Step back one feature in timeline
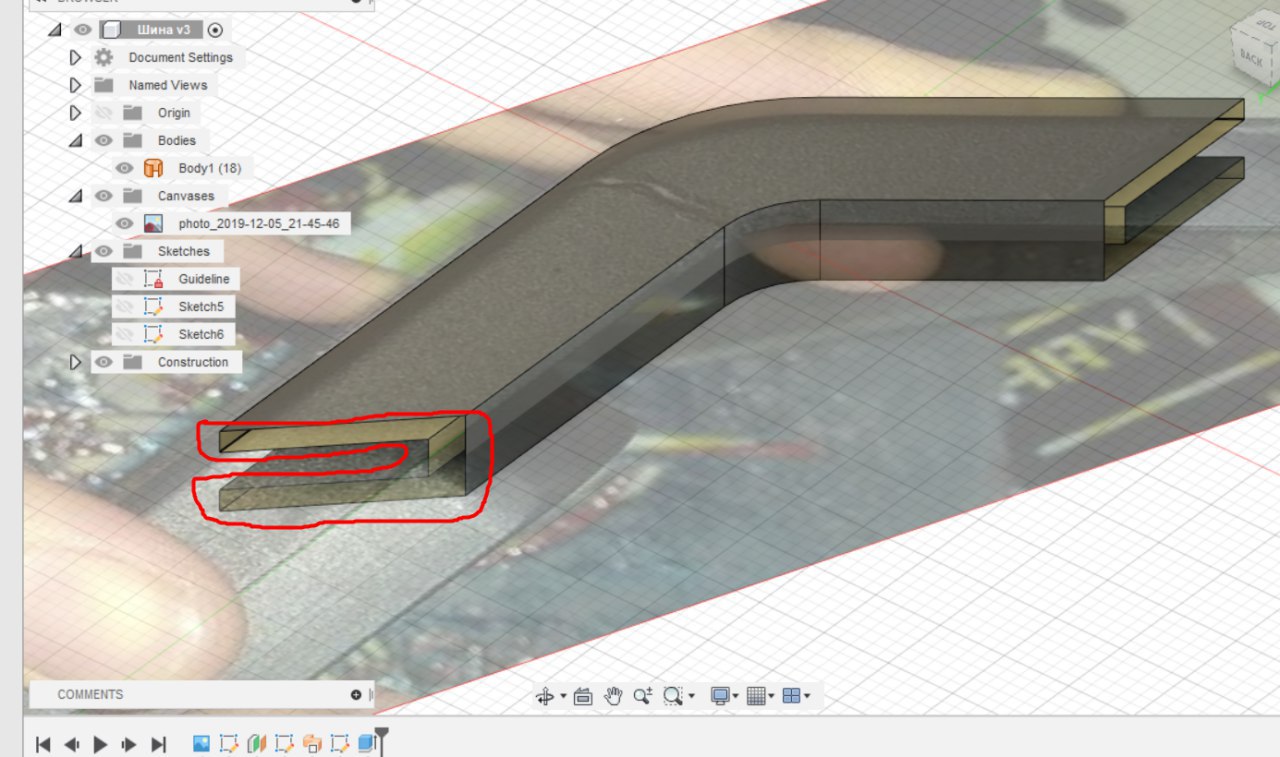 coord(72,744)
